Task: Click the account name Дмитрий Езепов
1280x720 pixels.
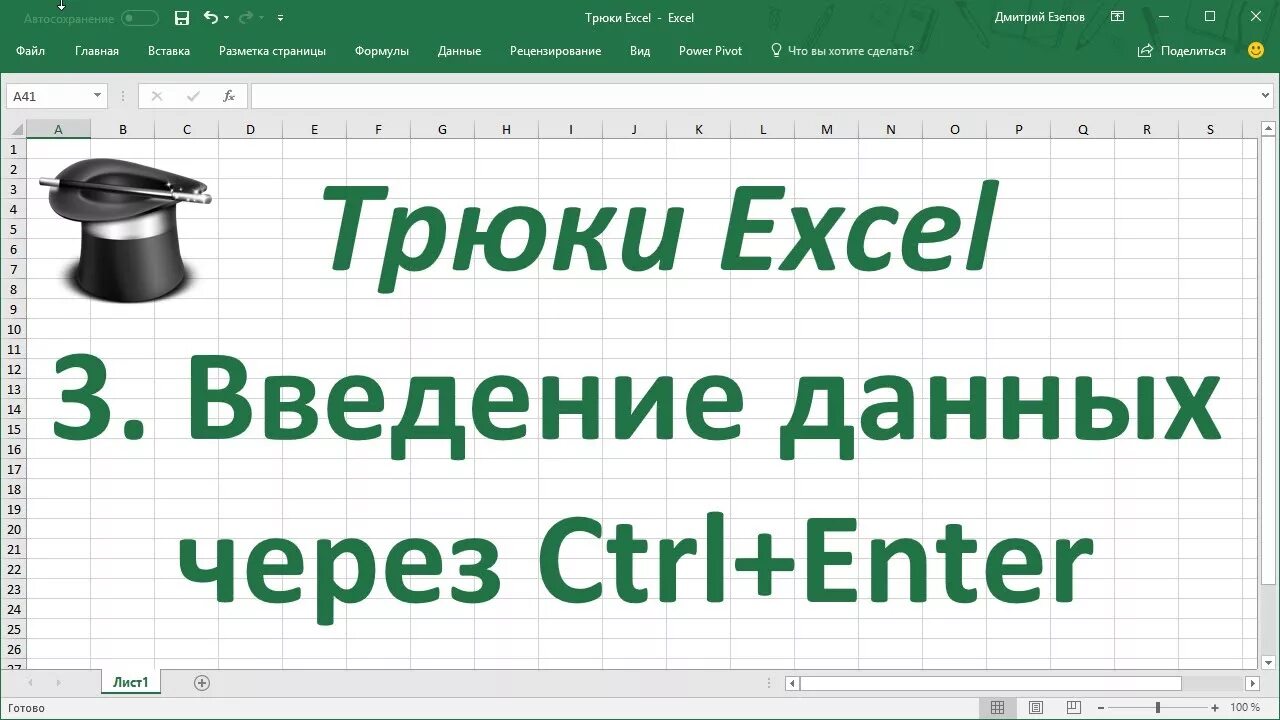Action: point(1039,17)
